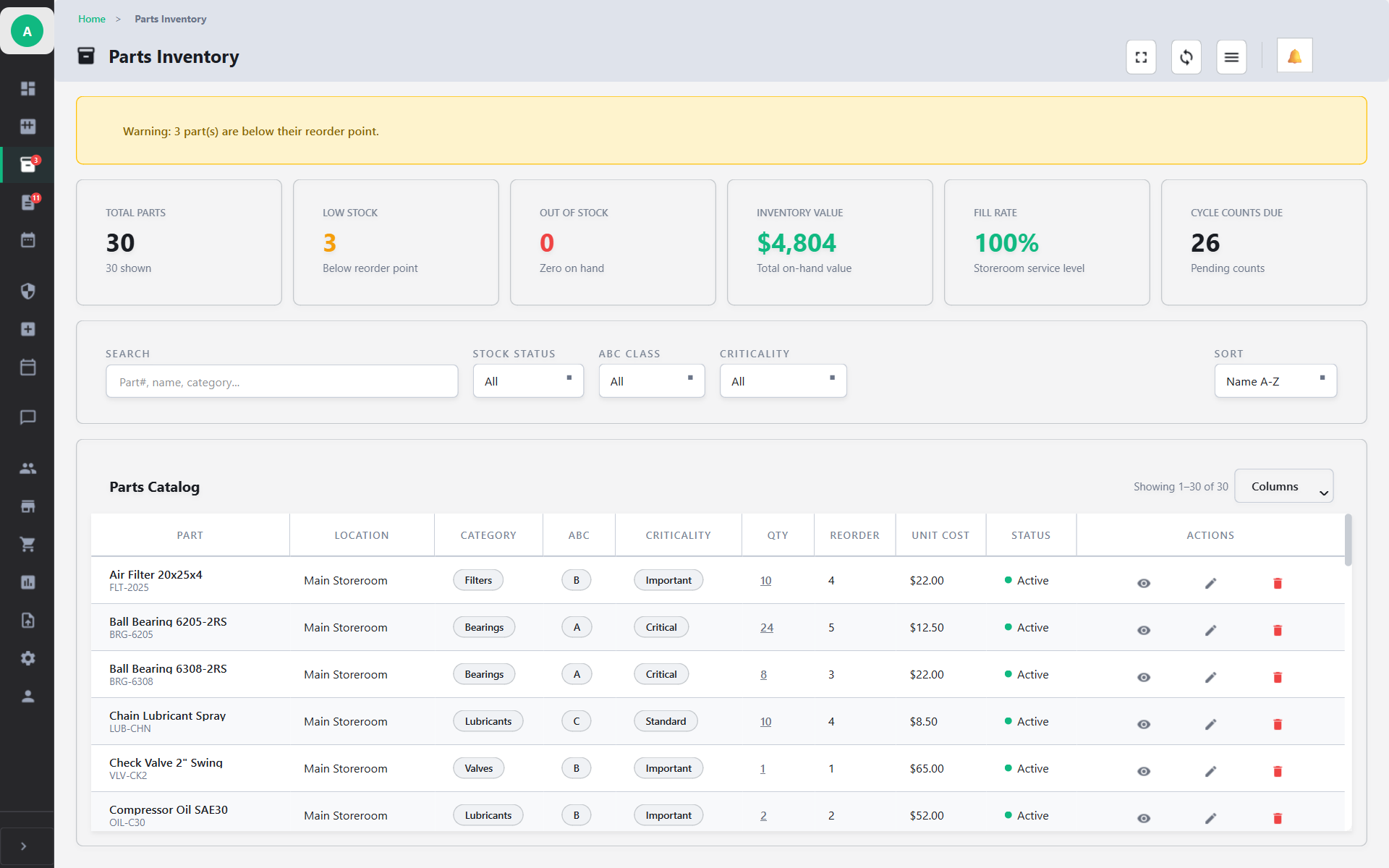Open the shopping cart purchasing icon
Screen dimensions: 1389x868
click(27, 544)
